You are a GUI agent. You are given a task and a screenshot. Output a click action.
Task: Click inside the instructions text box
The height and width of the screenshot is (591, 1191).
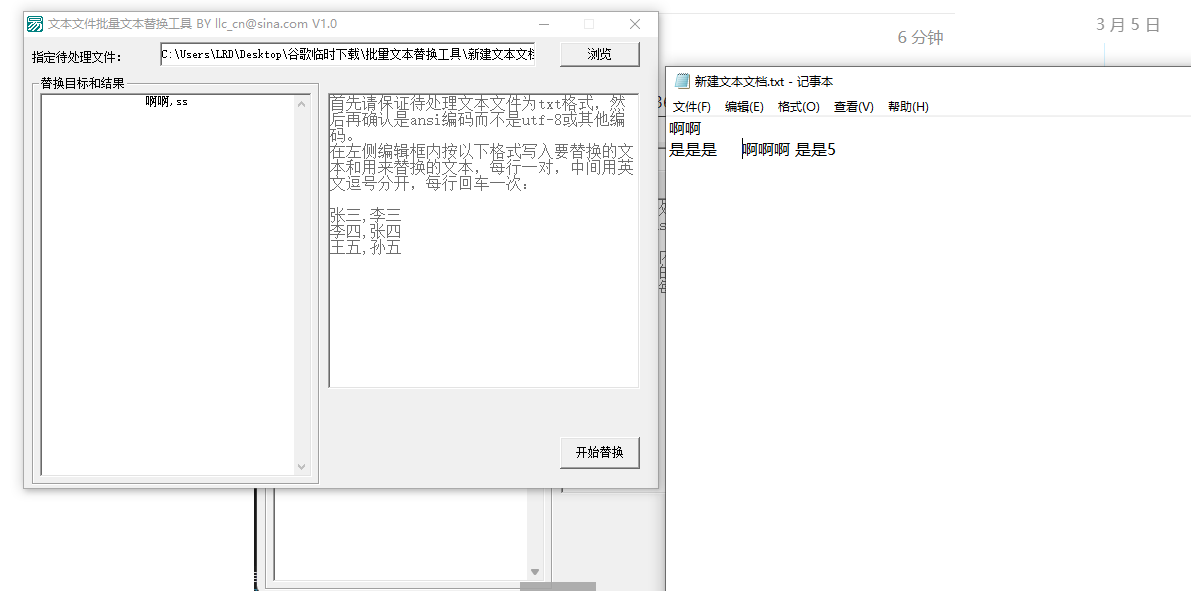(x=483, y=300)
